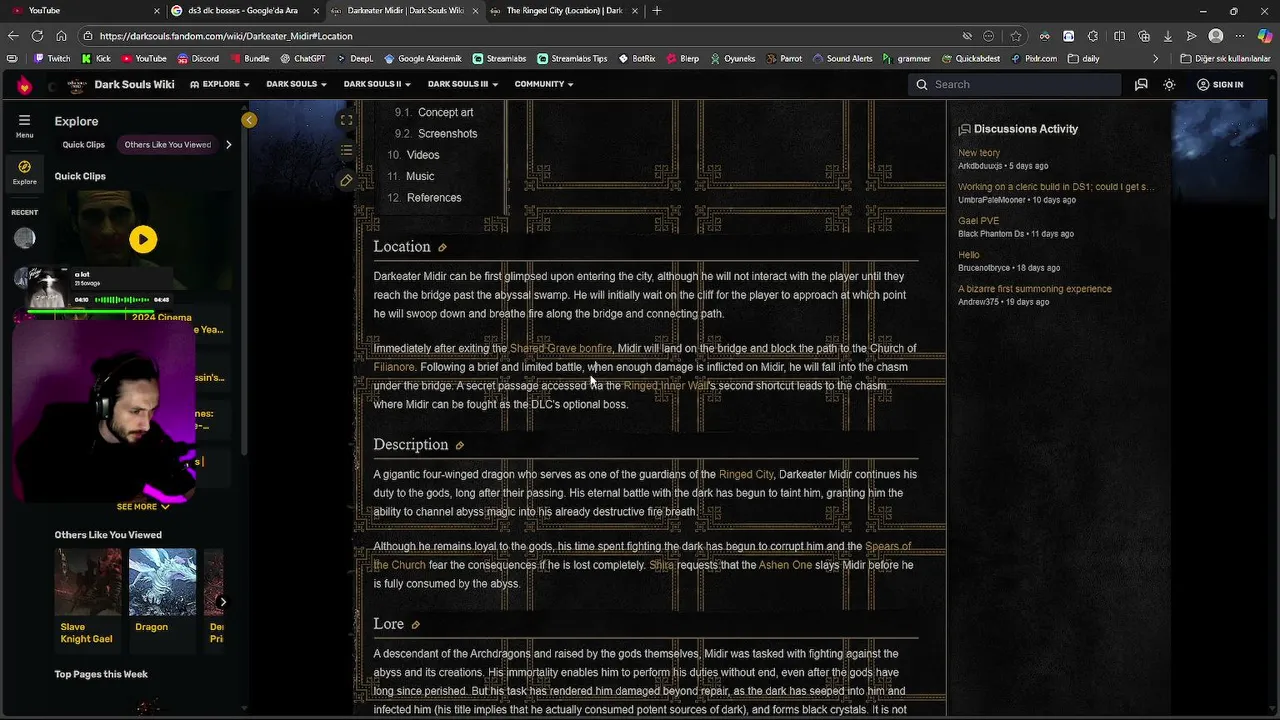This screenshot has width=1280, height=720.
Task: Collapse the Explore panel with yellow arrow
Action: pyautogui.click(x=249, y=120)
